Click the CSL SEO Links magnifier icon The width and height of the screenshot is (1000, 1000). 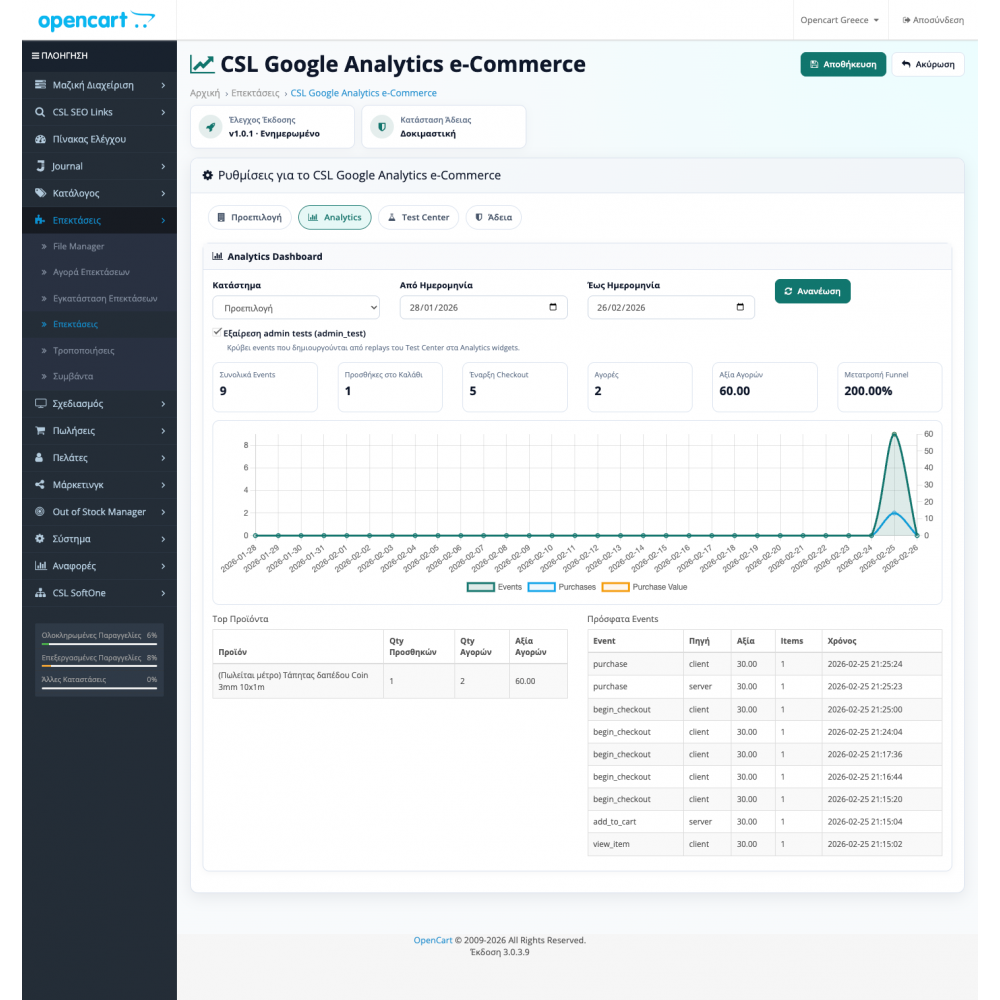(40, 112)
